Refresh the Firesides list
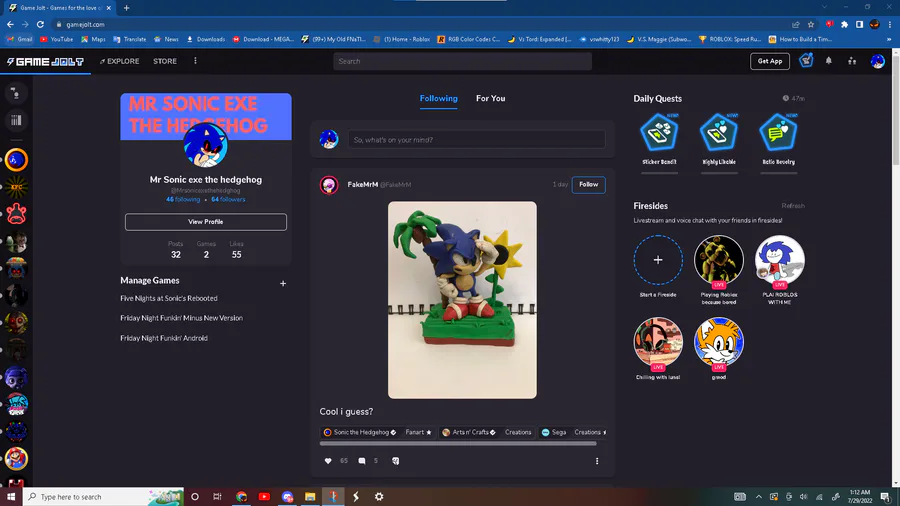The width and height of the screenshot is (900, 506). [793, 206]
